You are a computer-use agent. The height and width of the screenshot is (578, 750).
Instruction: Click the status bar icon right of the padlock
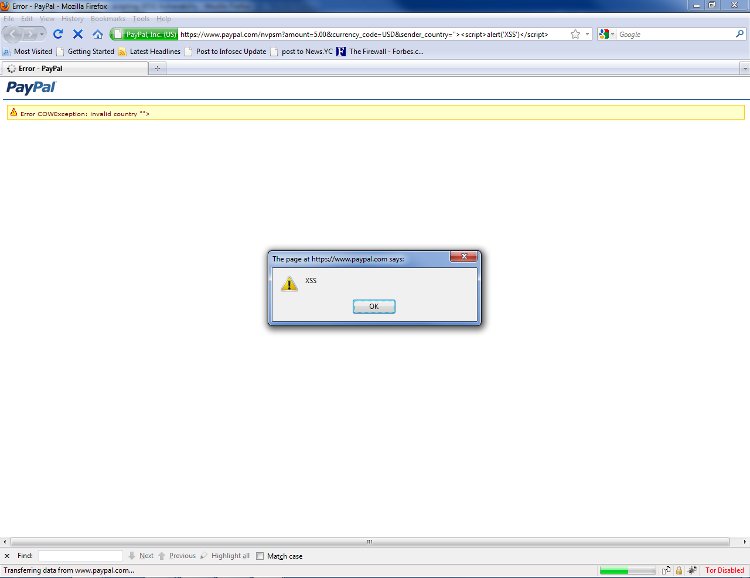(692, 570)
